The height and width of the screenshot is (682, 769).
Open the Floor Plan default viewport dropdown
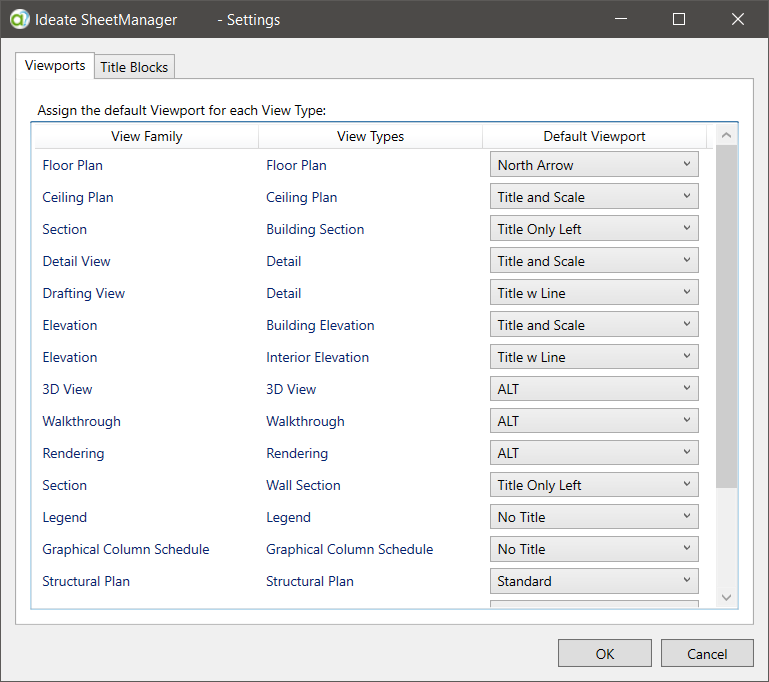coord(594,165)
